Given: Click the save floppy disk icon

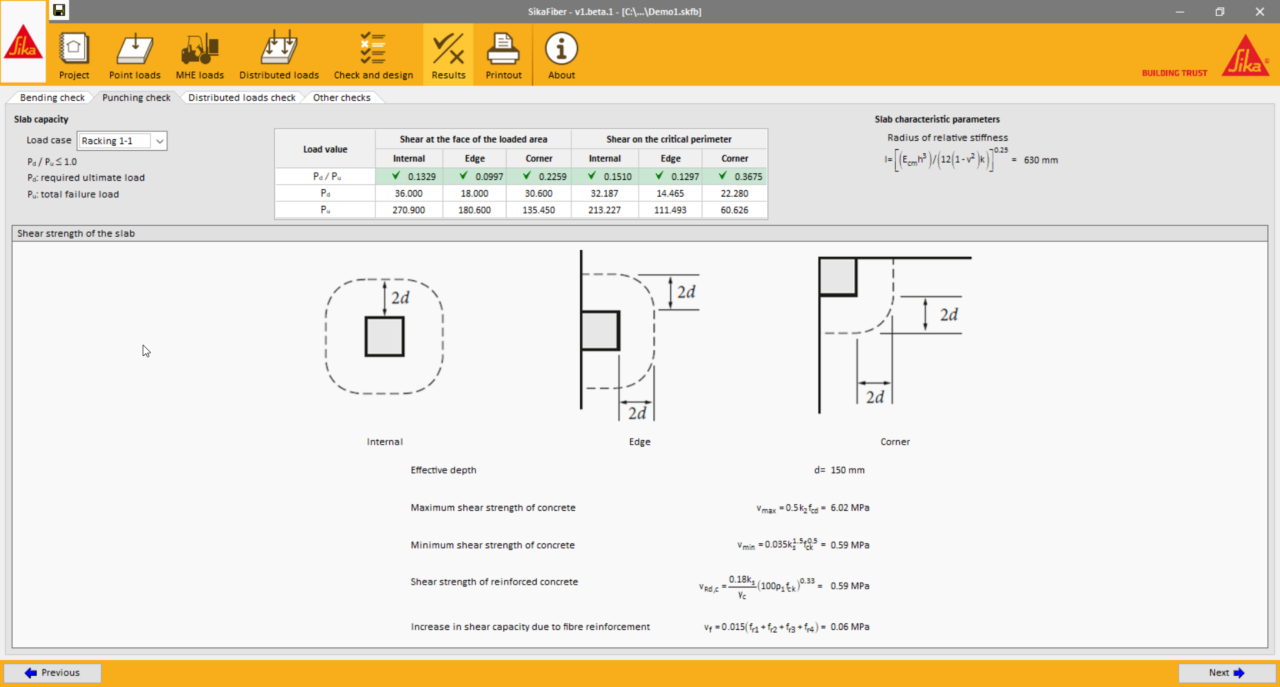Looking at the screenshot, I should click(59, 11).
